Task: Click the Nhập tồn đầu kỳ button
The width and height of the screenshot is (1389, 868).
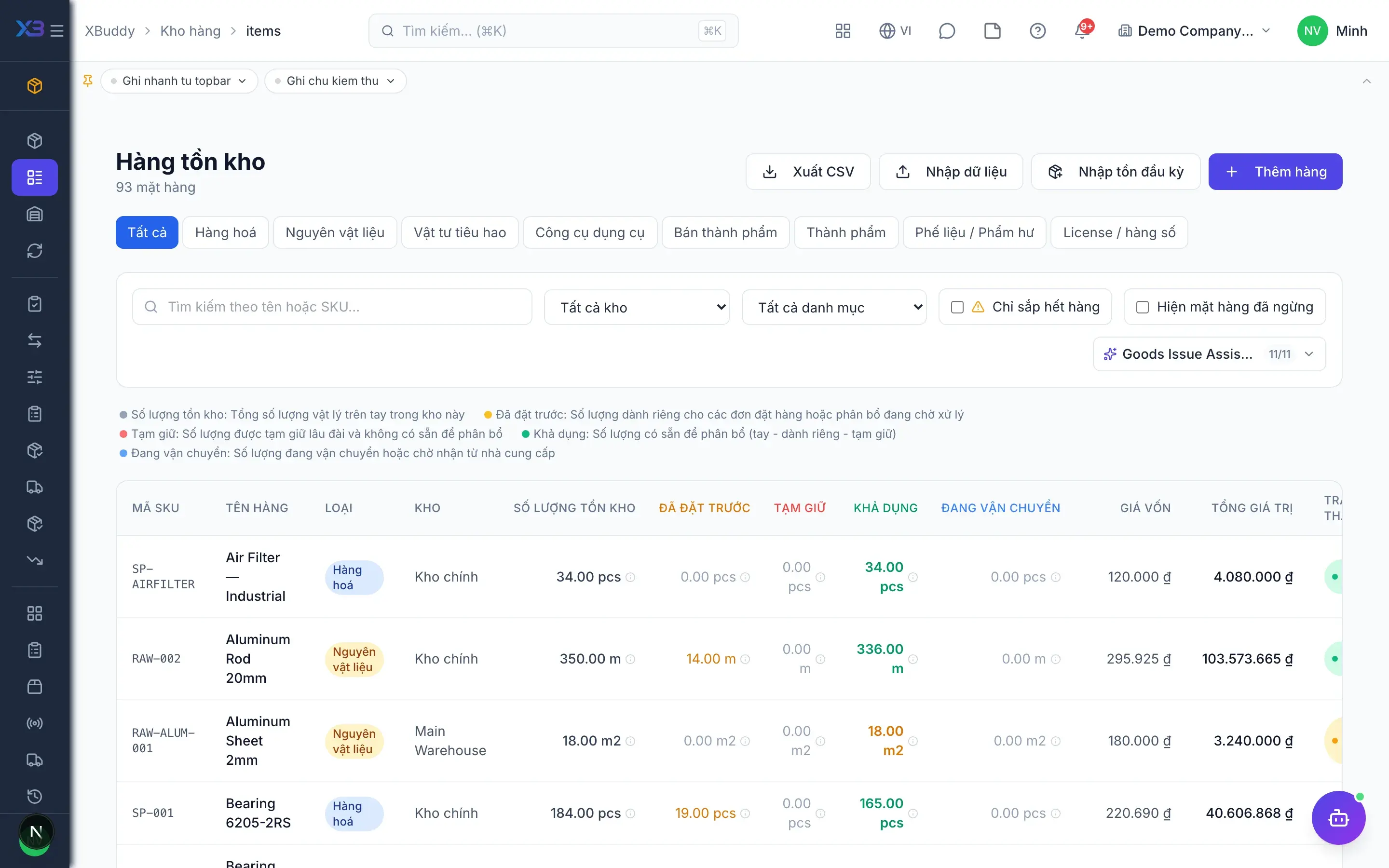Action: pyautogui.click(x=1116, y=172)
